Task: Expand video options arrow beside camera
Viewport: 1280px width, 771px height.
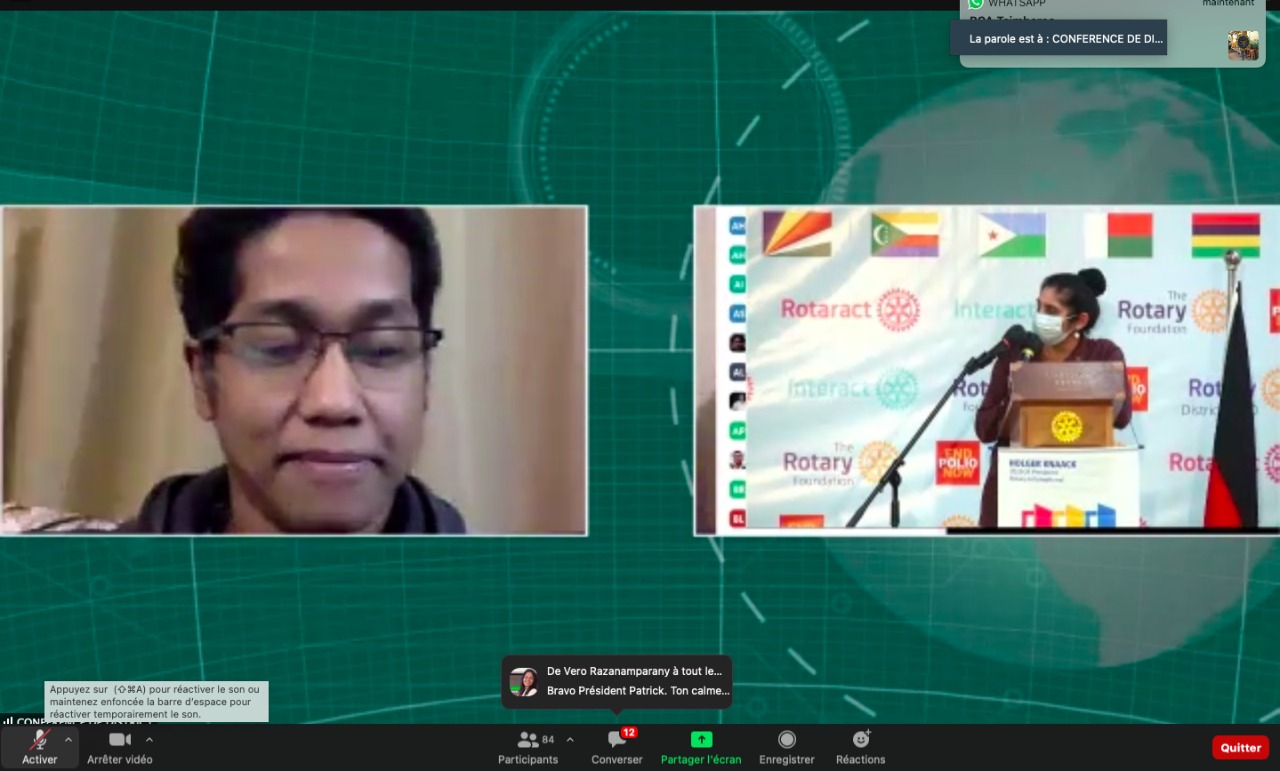Action: 149,740
